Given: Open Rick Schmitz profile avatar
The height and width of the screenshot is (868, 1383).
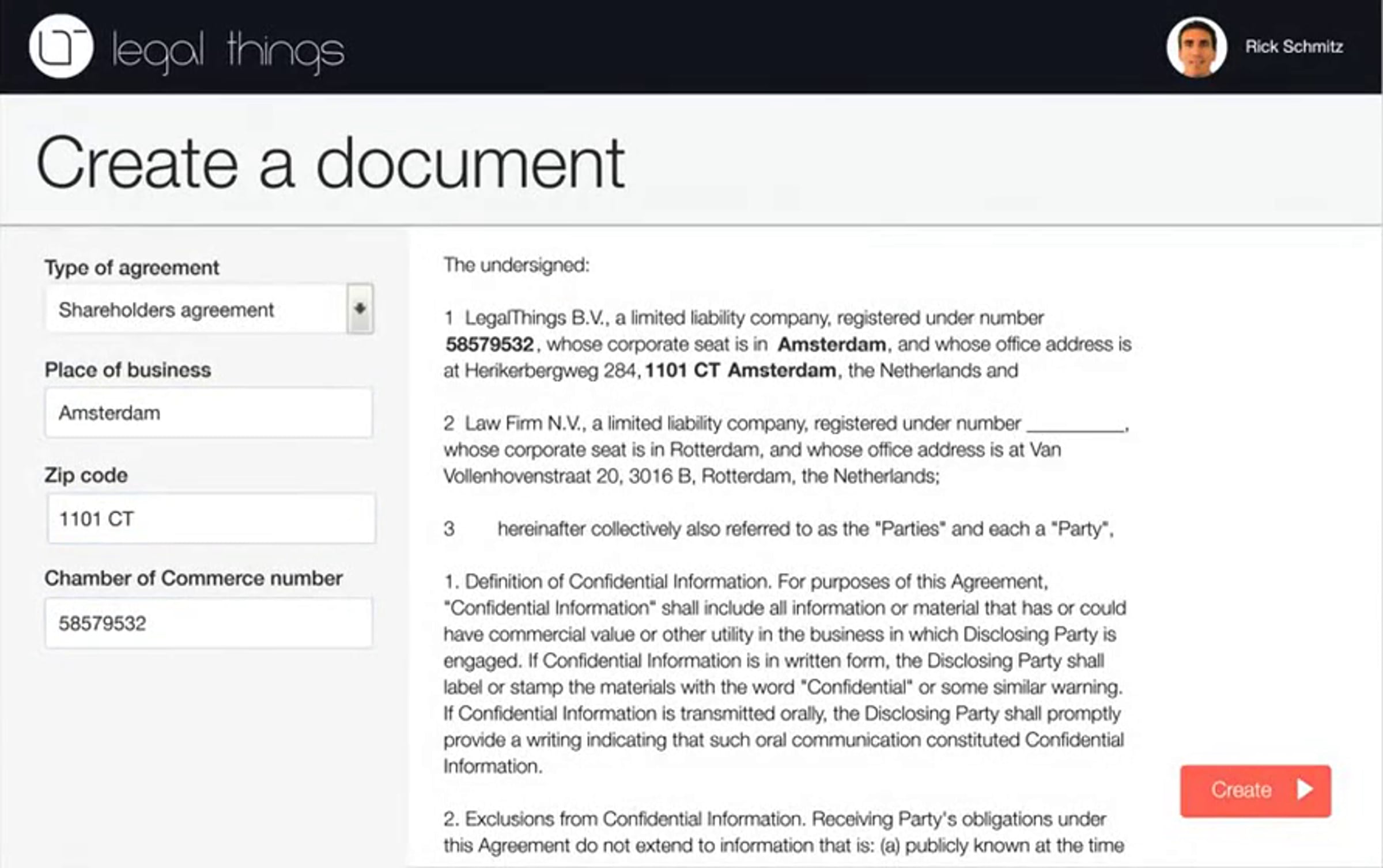Looking at the screenshot, I should (1197, 47).
